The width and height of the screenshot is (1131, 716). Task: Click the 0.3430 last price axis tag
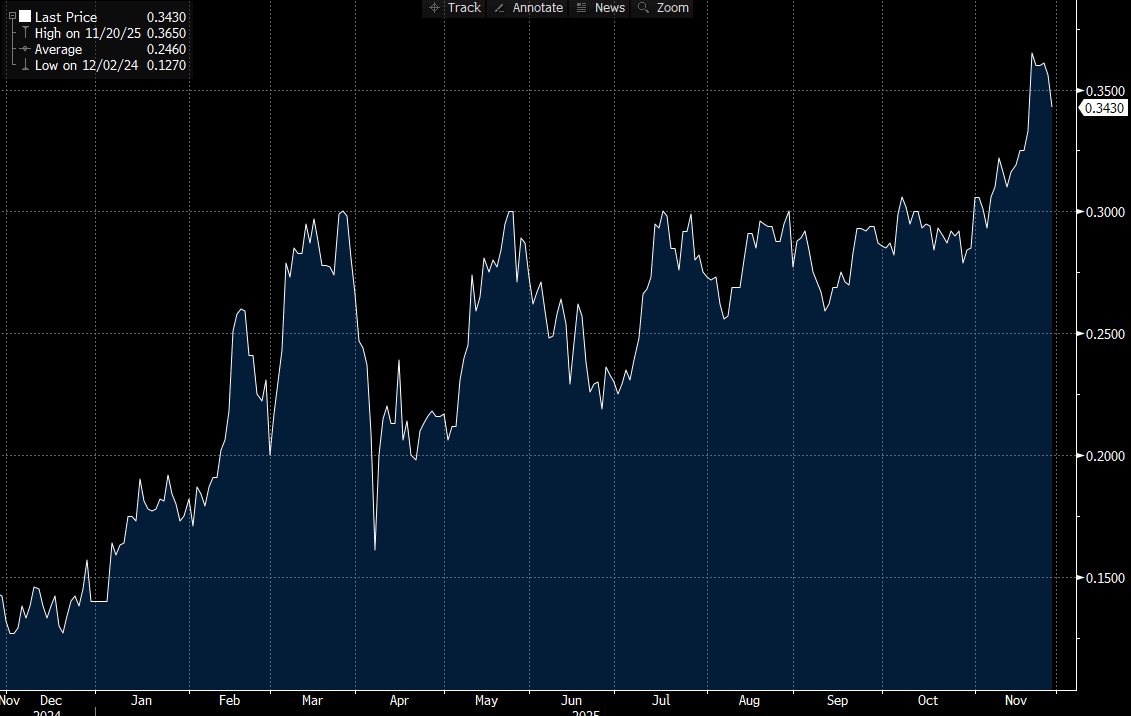tap(1103, 108)
